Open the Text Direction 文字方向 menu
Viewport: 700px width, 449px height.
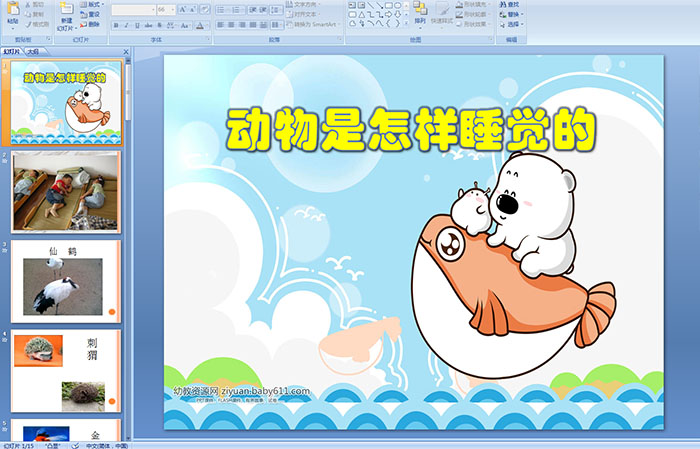click(304, 4)
